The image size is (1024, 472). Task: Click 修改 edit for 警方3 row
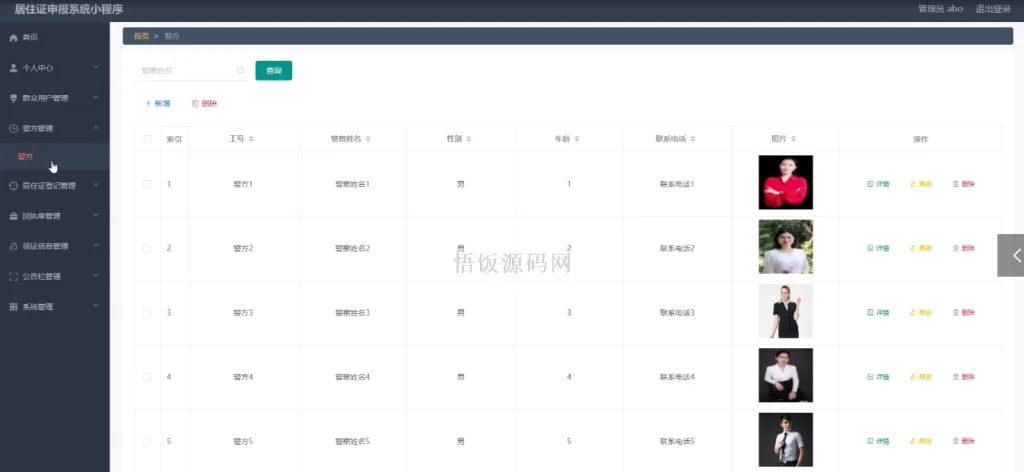921,313
